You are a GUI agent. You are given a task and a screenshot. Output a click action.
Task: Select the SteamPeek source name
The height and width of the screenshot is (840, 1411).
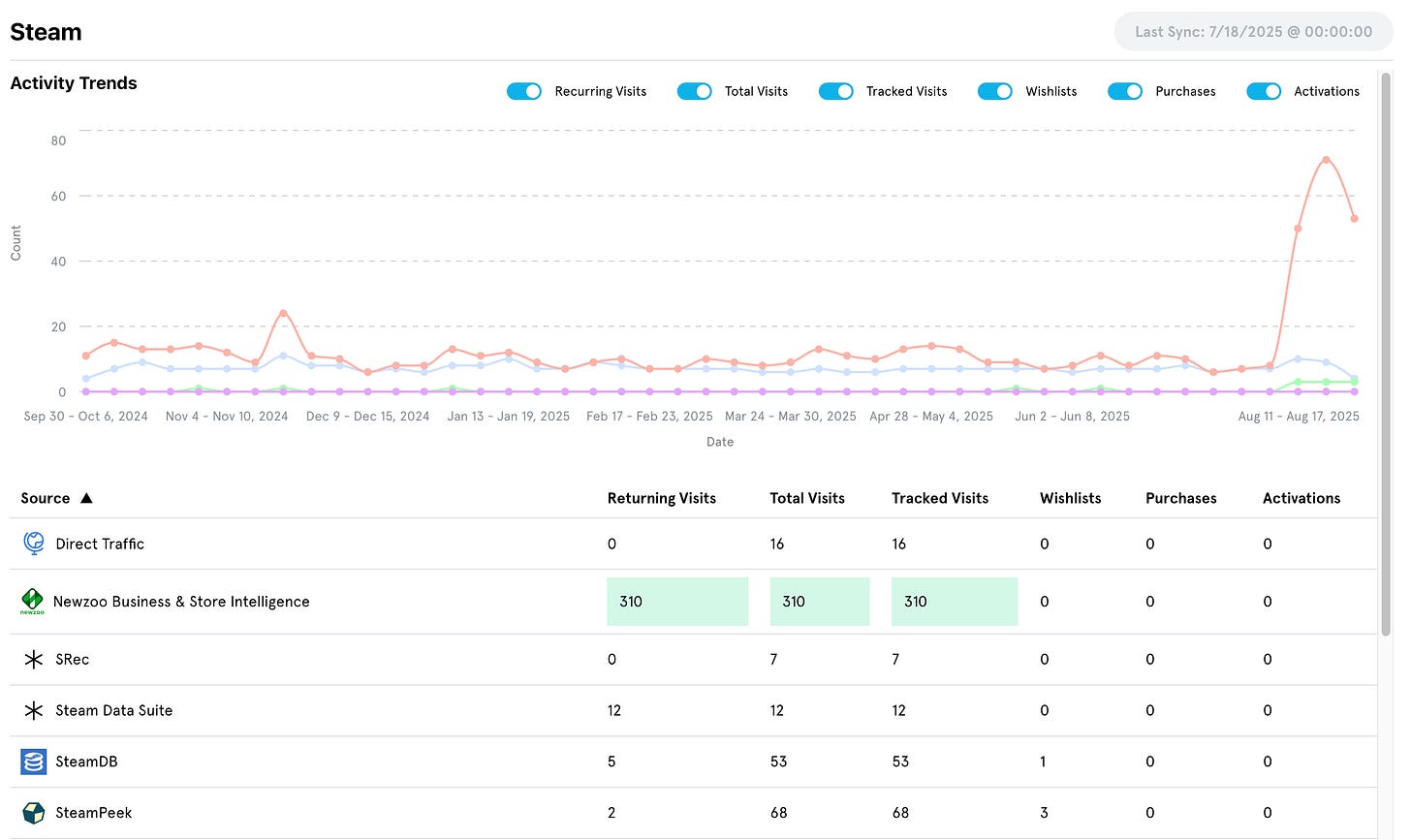click(x=94, y=813)
